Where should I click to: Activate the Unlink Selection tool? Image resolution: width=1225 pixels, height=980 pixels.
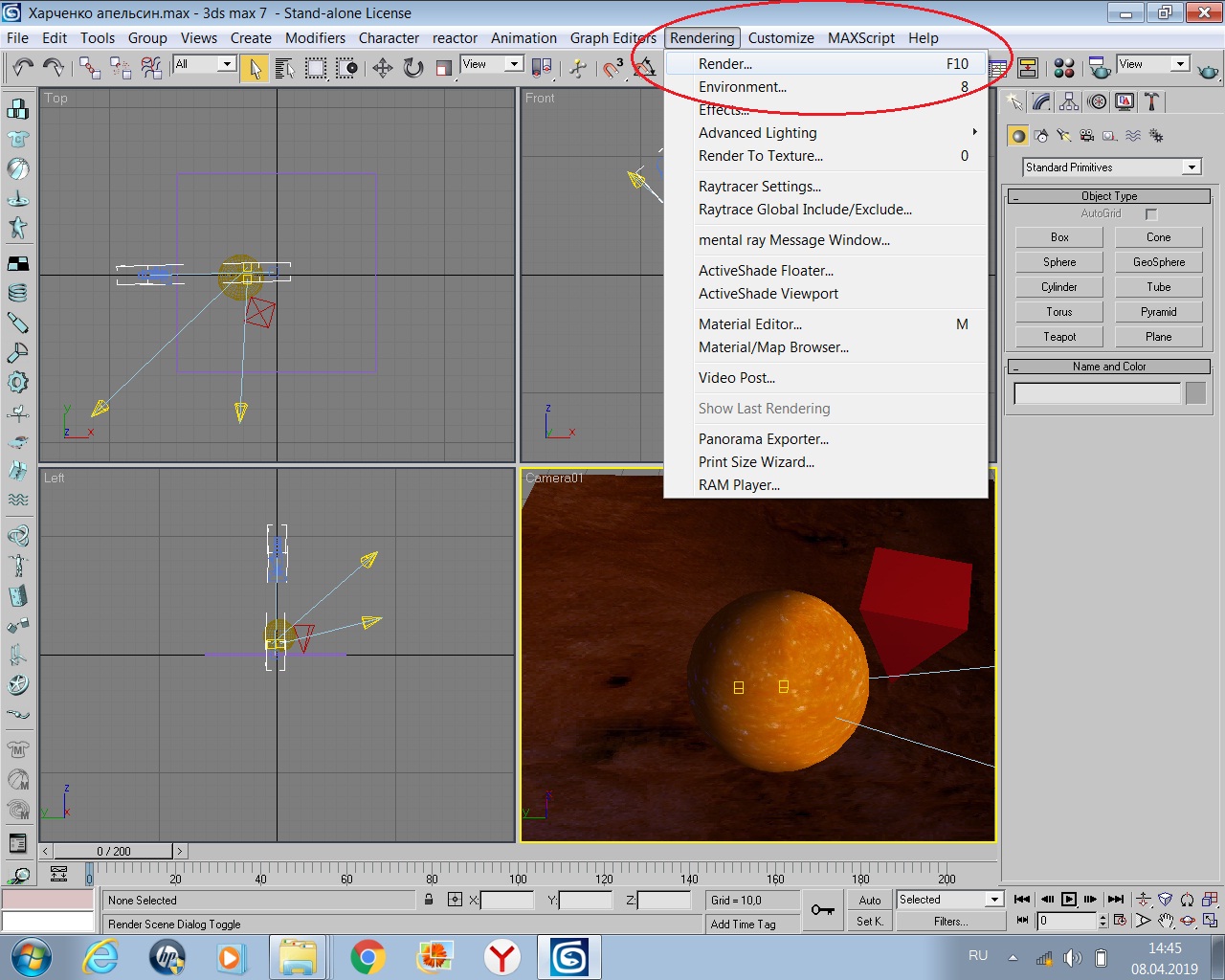[121, 67]
